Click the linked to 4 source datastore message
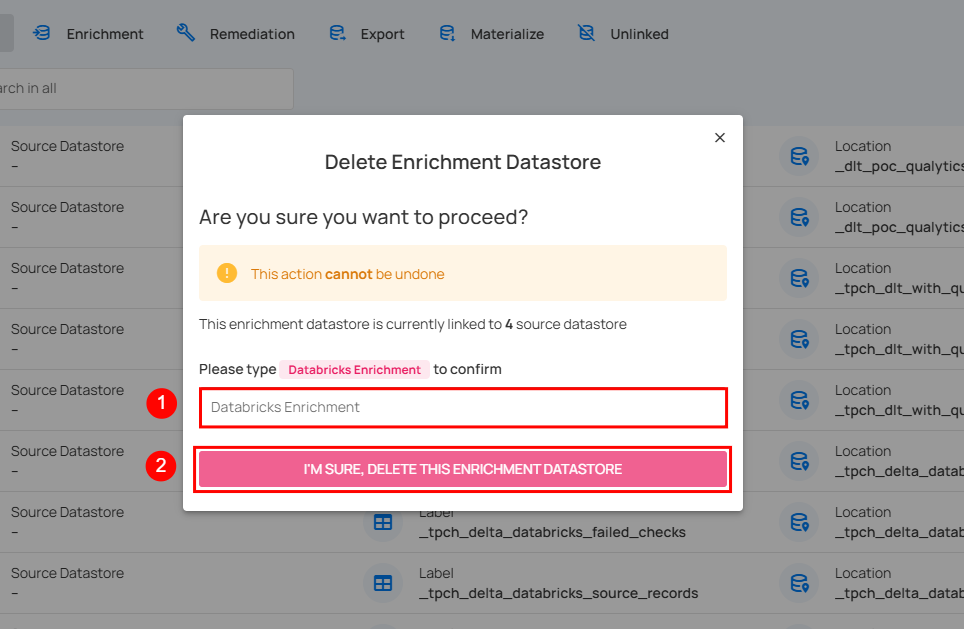Image resolution: width=964 pixels, height=629 pixels. (413, 324)
